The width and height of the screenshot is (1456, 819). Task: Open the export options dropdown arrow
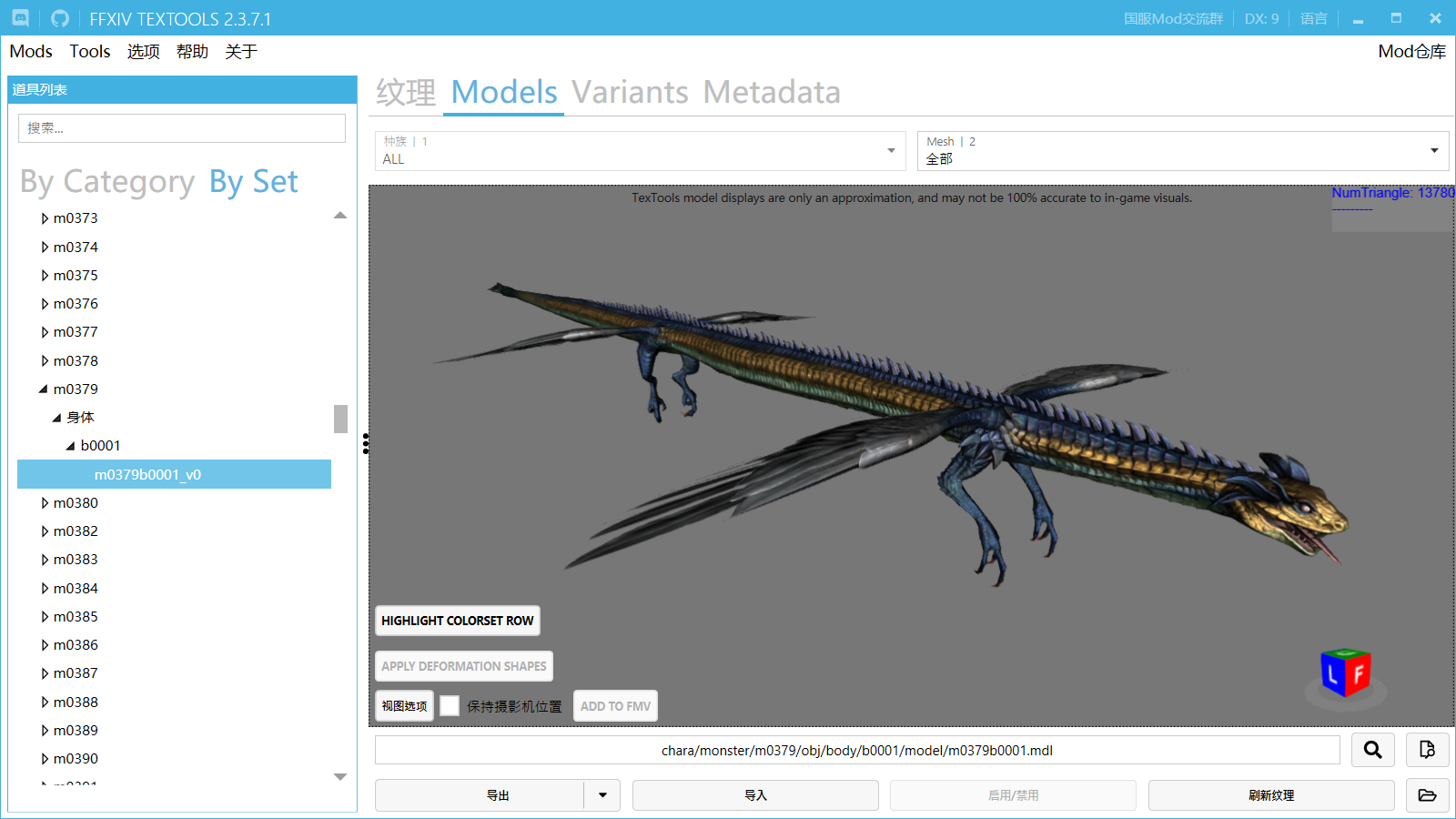pos(602,795)
